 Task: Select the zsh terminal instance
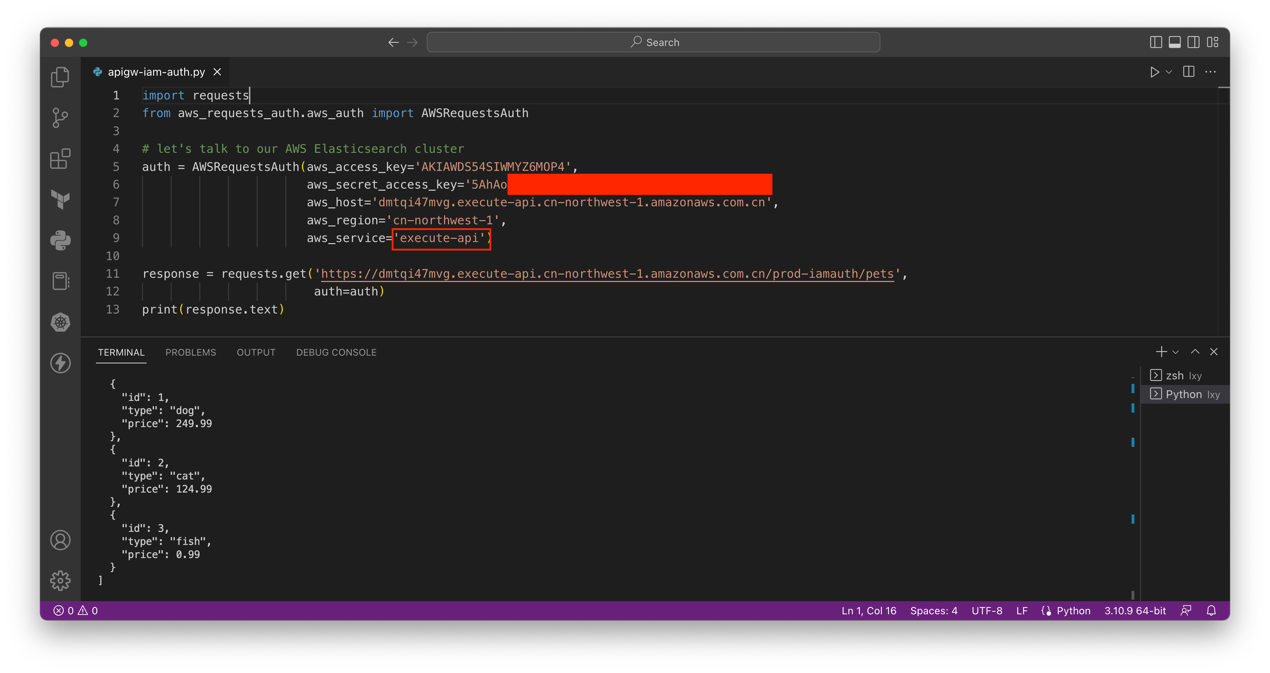(1185, 376)
